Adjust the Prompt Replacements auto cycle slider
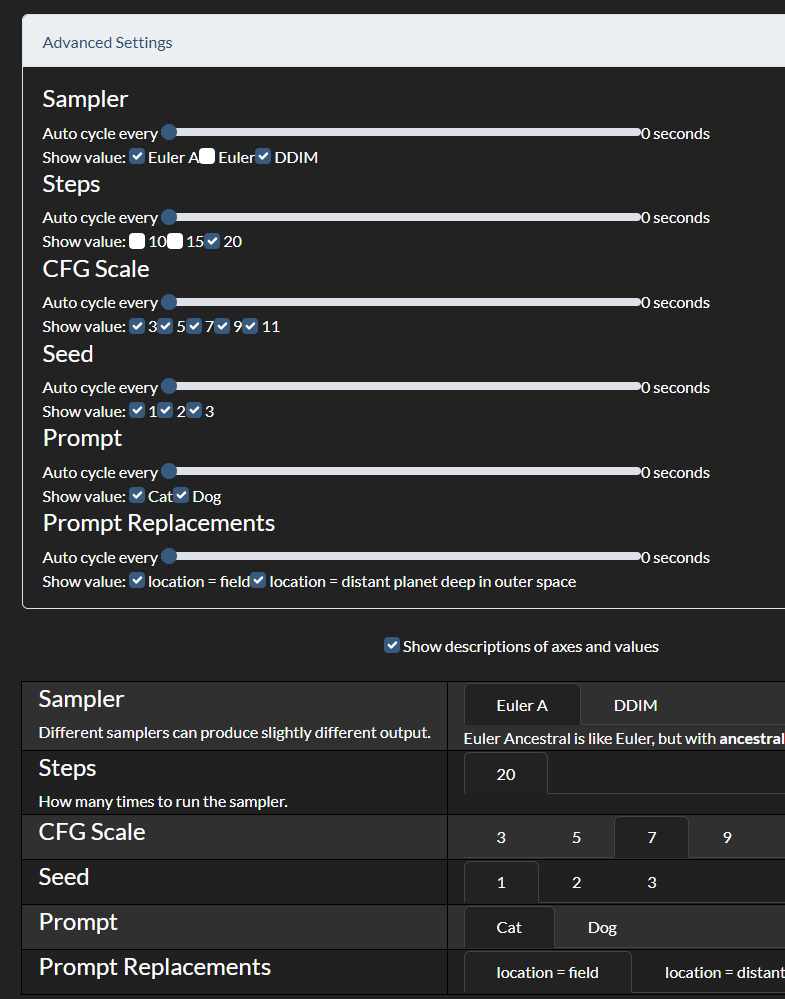Image resolution: width=785 pixels, height=999 pixels. [404, 557]
